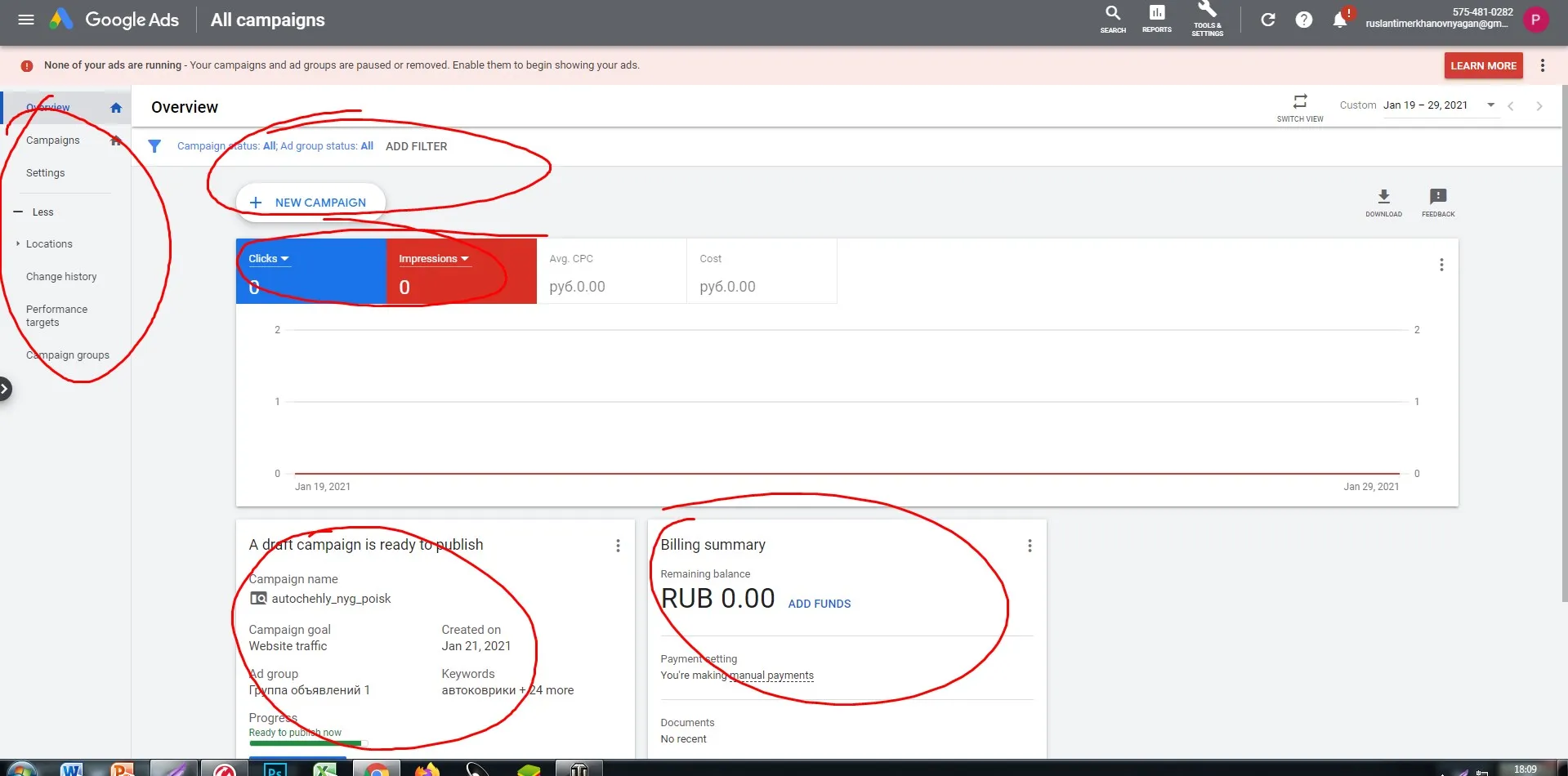This screenshot has width=1568, height=776.
Task: Click the Ready to publish progress bar
Action: 308,743
